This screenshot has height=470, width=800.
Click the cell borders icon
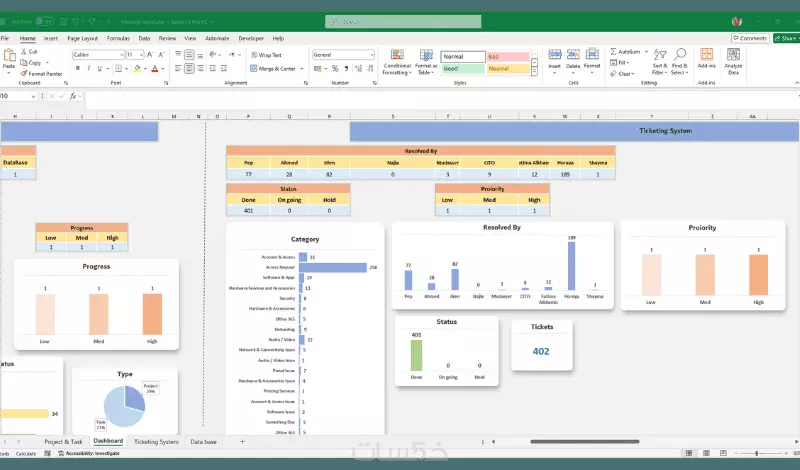(118, 68)
